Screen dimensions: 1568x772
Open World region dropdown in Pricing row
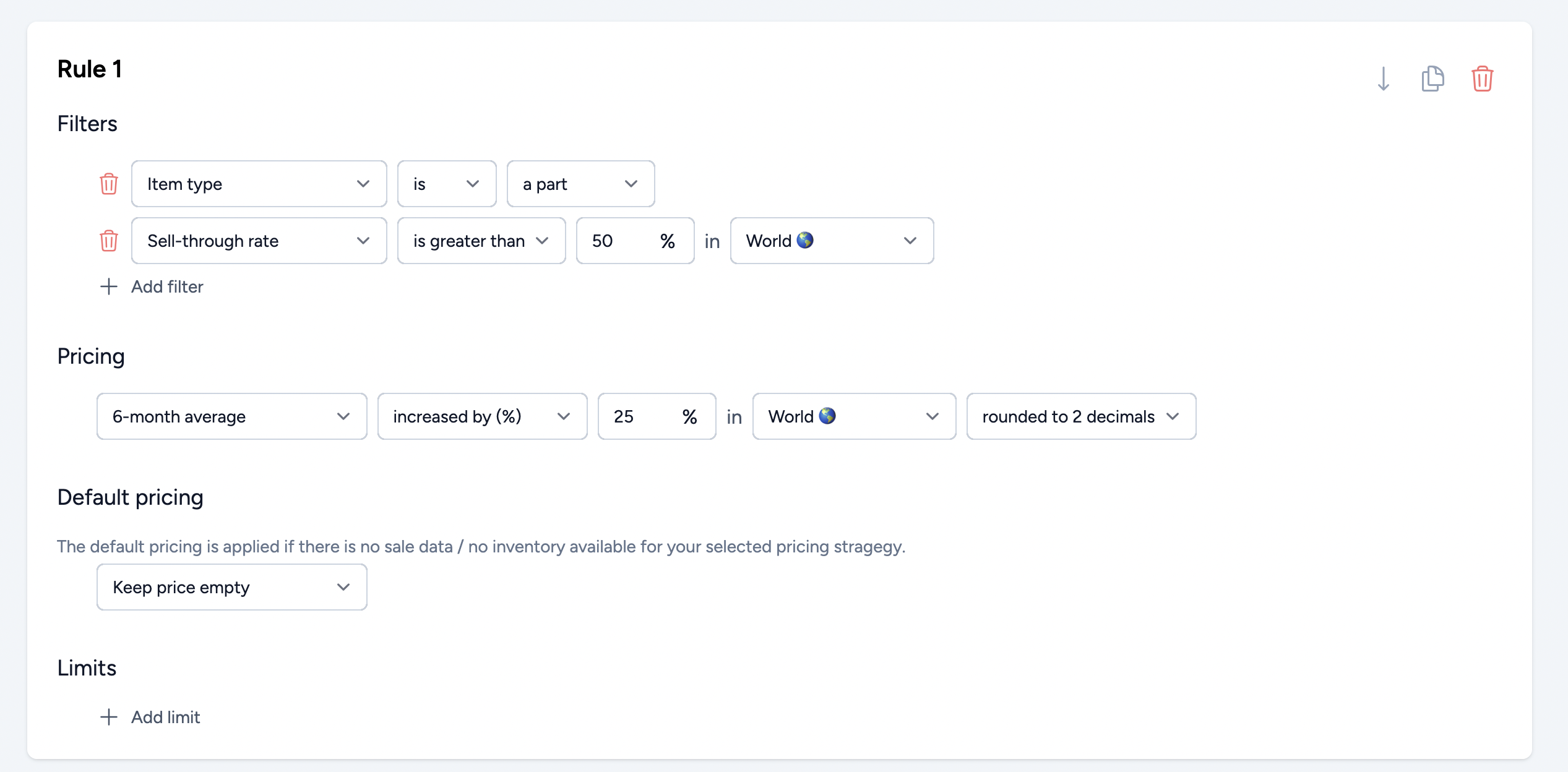click(x=853, y=416)
